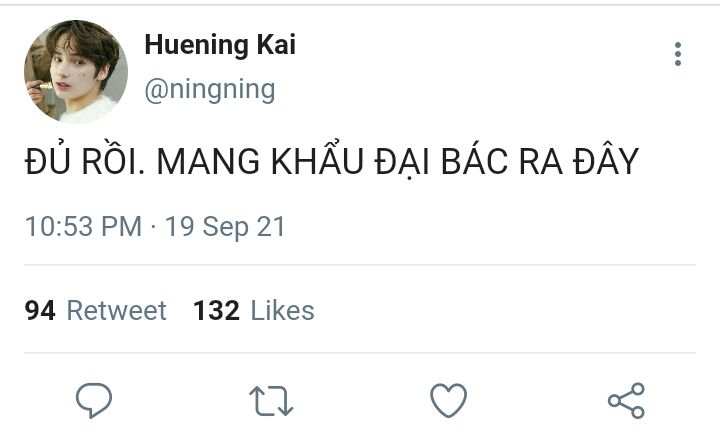Open the @ningning handle link
The height and width of the screenshot is (444, 720).
click(x=210, y=90)
